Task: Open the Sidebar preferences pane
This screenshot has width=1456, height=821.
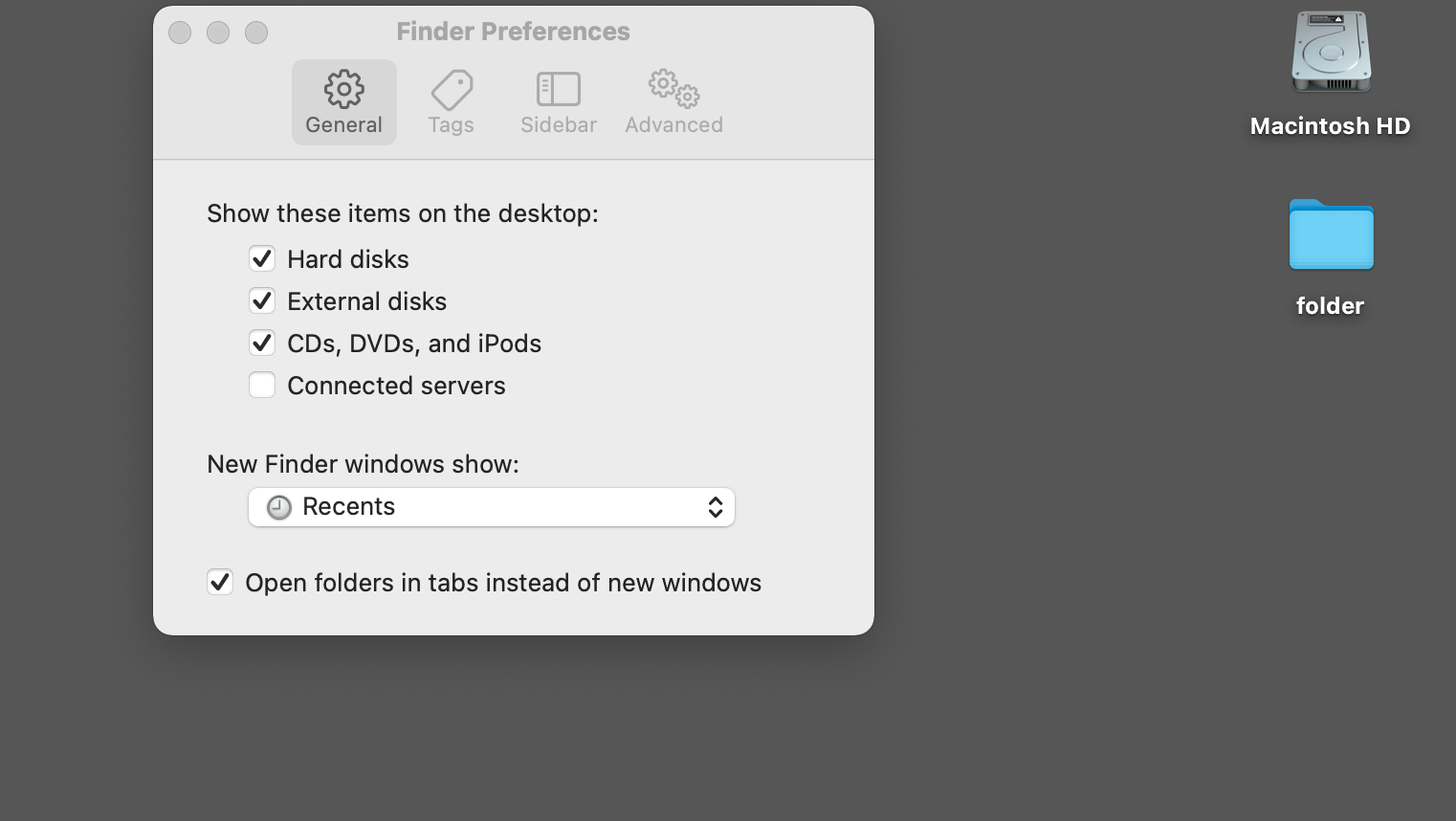Action: (558, 90)
